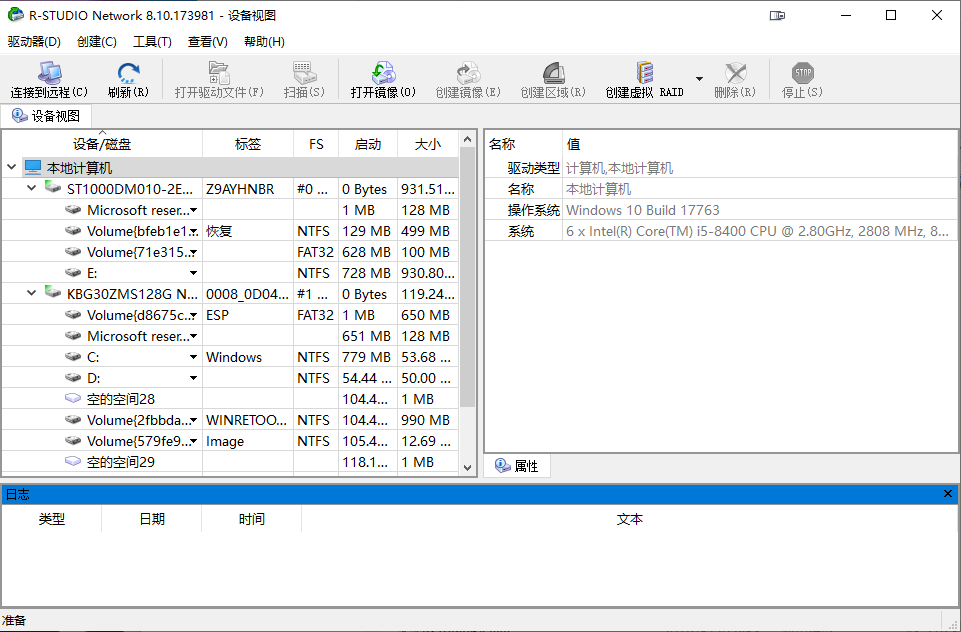The height and width of the screenshot is (632, 961).
Task: Click the 标签 column header
Action: click(x=248, y=144)
